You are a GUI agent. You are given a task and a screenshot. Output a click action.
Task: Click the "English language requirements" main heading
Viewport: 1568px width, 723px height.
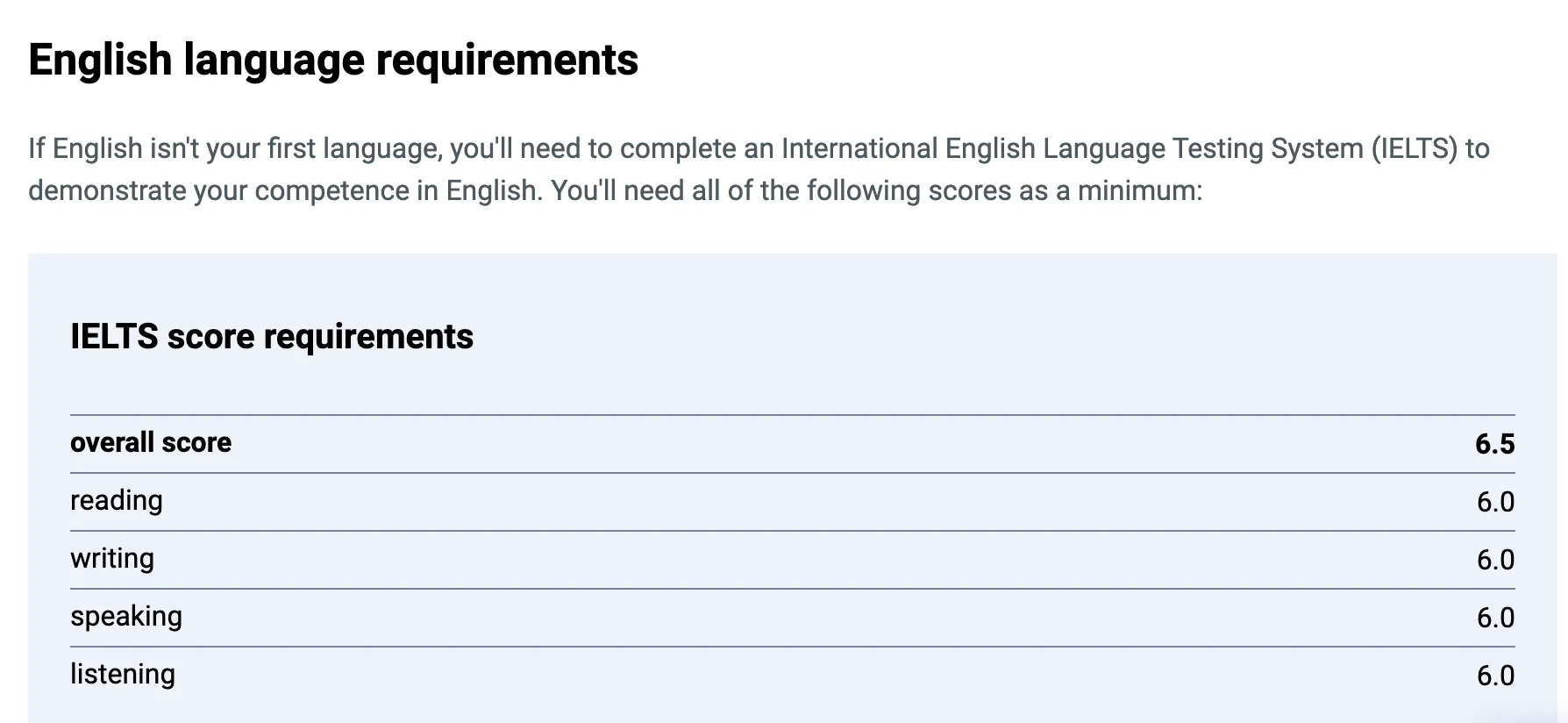point(333,61)
